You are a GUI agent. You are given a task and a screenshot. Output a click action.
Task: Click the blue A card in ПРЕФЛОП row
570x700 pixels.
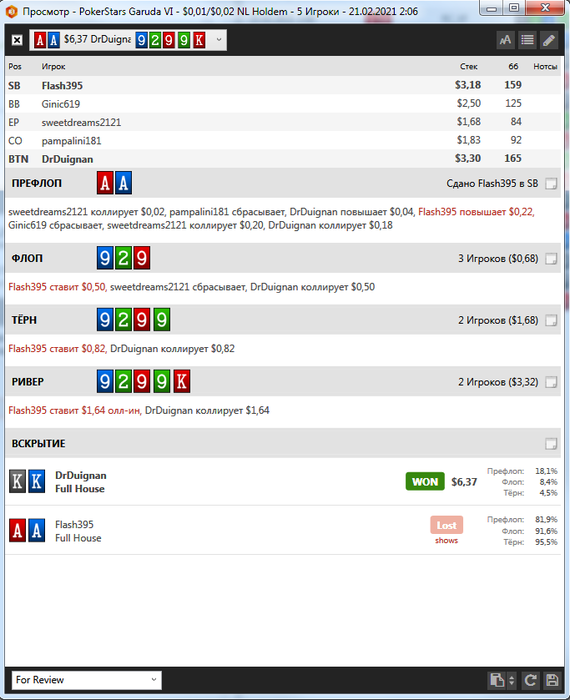[124, 183]
